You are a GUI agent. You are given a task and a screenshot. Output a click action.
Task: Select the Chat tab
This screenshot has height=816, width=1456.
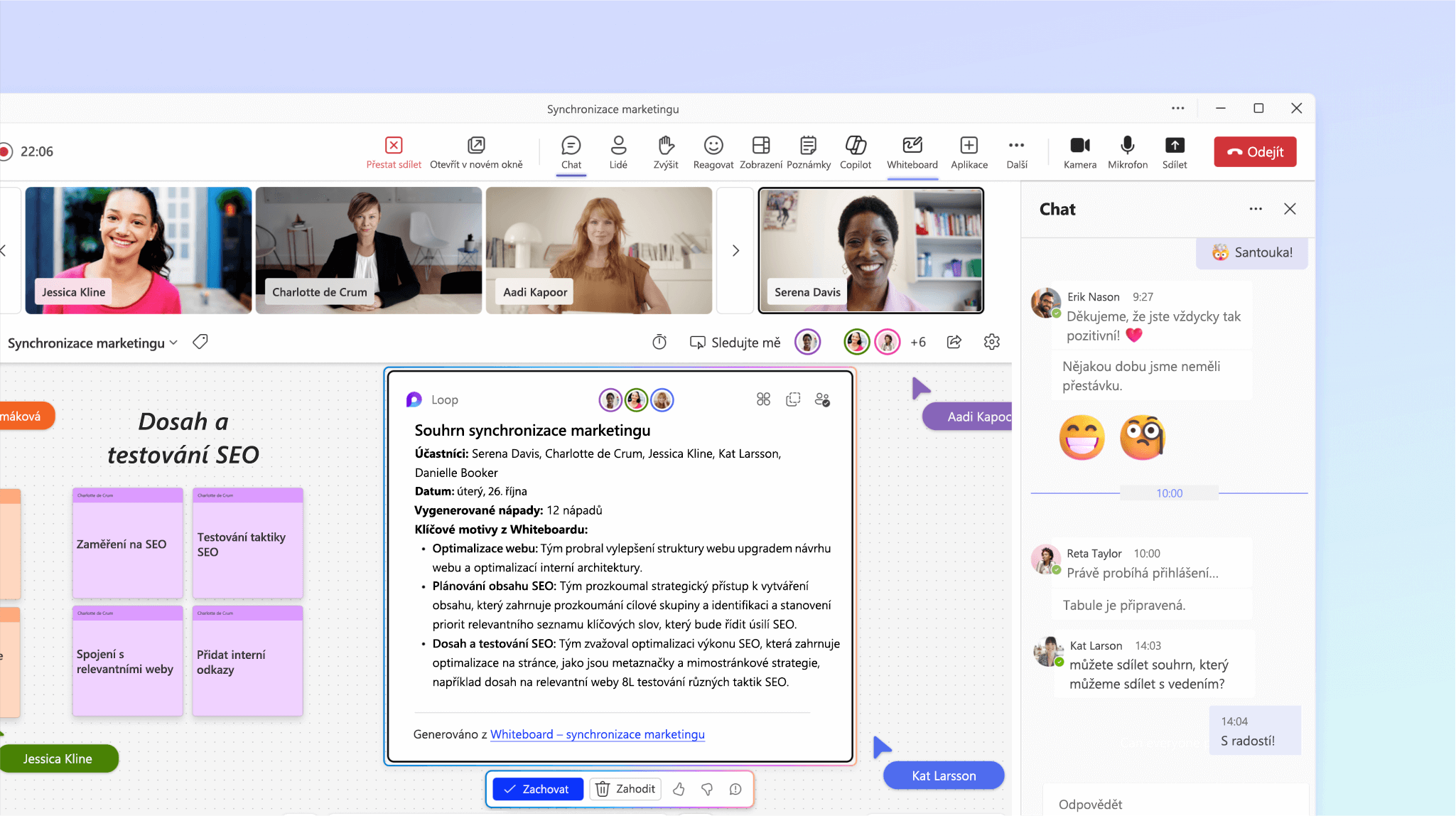click(x=570, y=151)
